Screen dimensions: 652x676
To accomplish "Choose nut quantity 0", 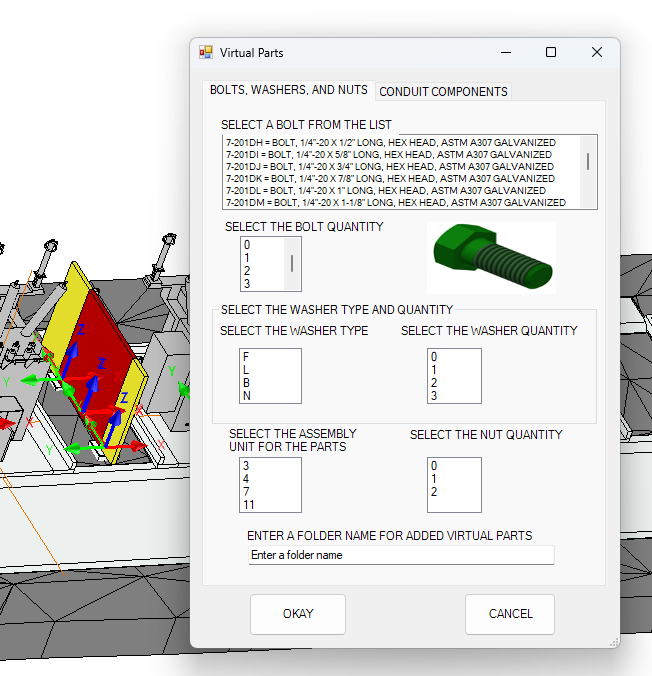I will (x=454, y=466).
